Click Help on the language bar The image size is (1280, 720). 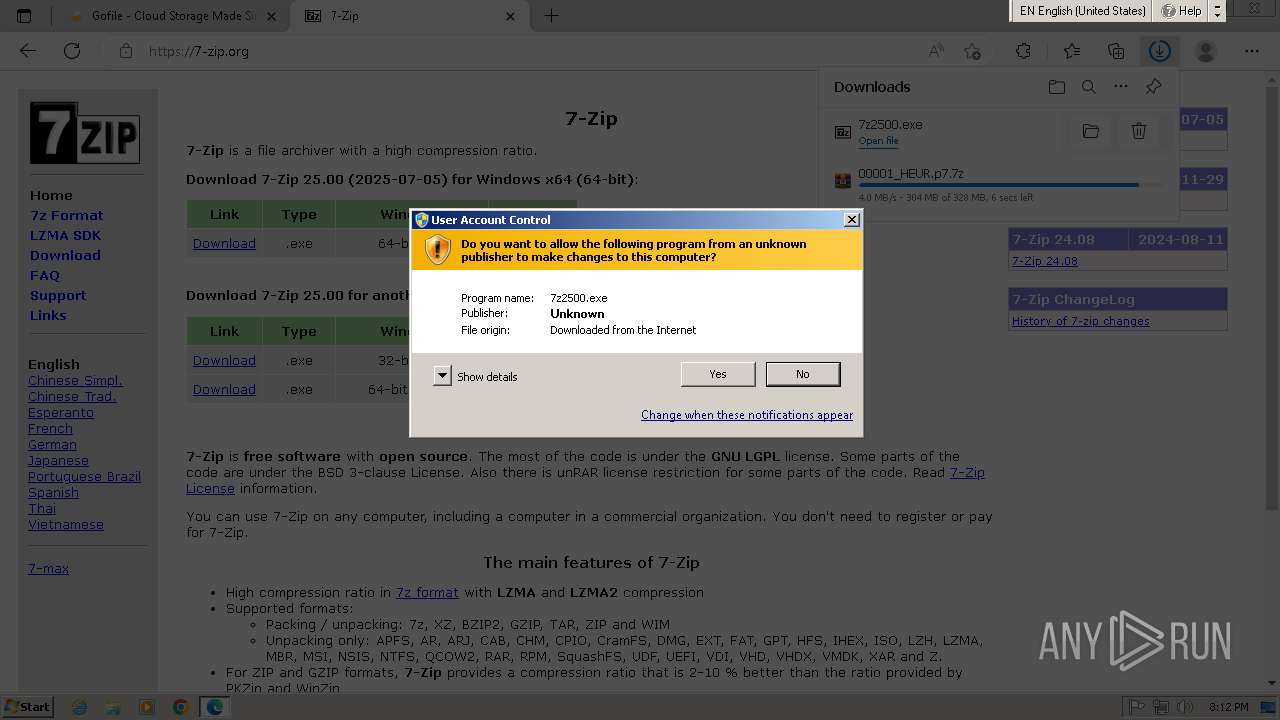(1181, 11)
